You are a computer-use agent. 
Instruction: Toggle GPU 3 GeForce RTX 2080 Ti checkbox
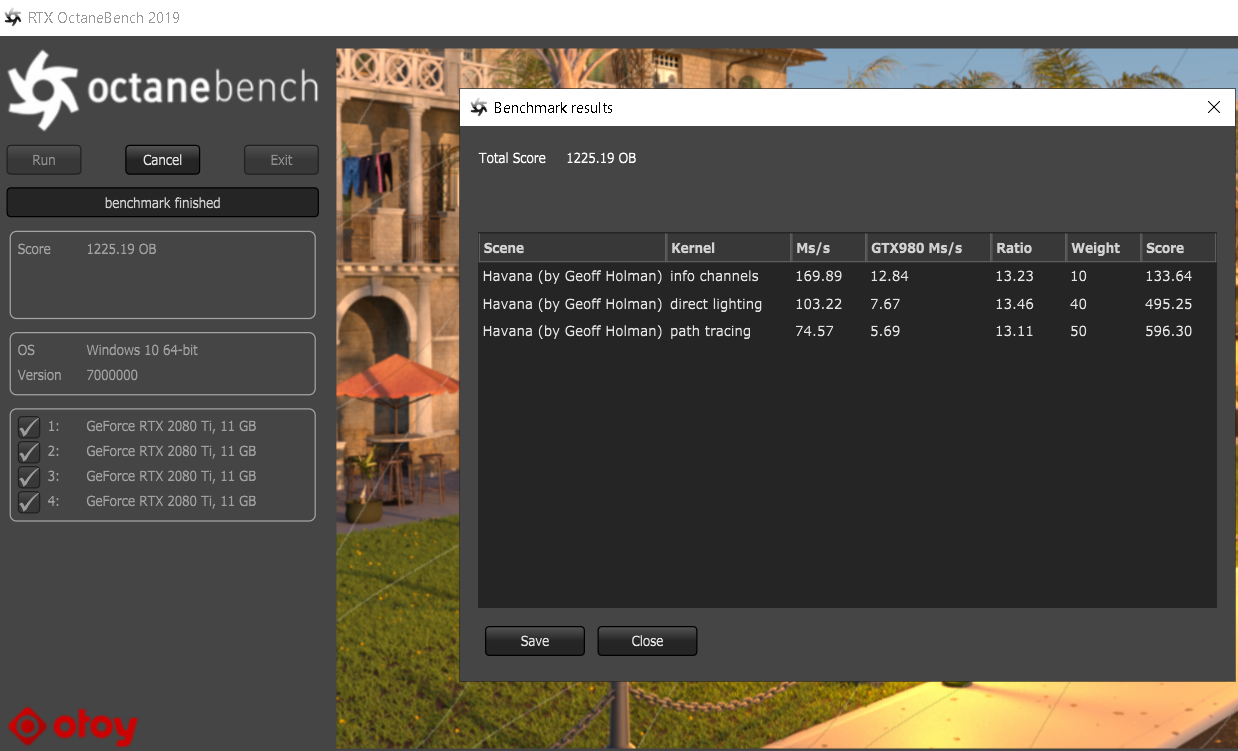click(29, 477)
